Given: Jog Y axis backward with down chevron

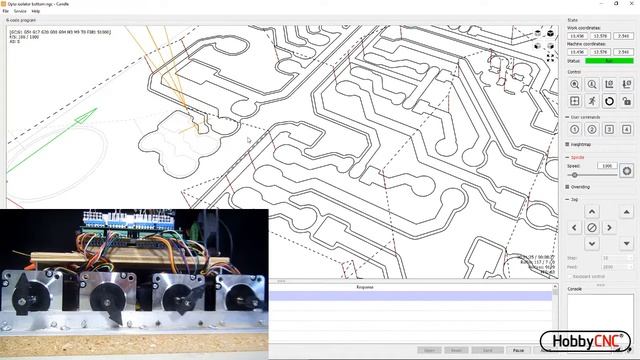Looking at the screenshot, I should tap(592, 244).
